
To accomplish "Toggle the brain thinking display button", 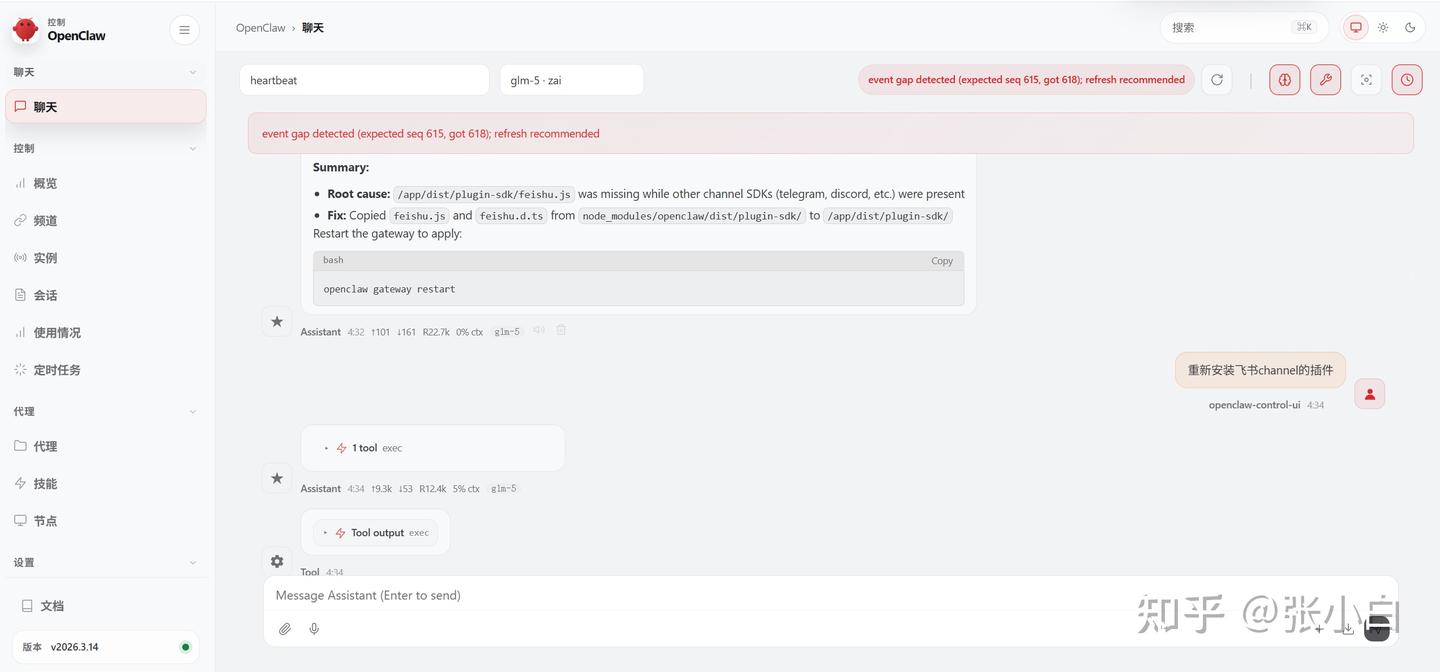I will [x=1285, y=80].
